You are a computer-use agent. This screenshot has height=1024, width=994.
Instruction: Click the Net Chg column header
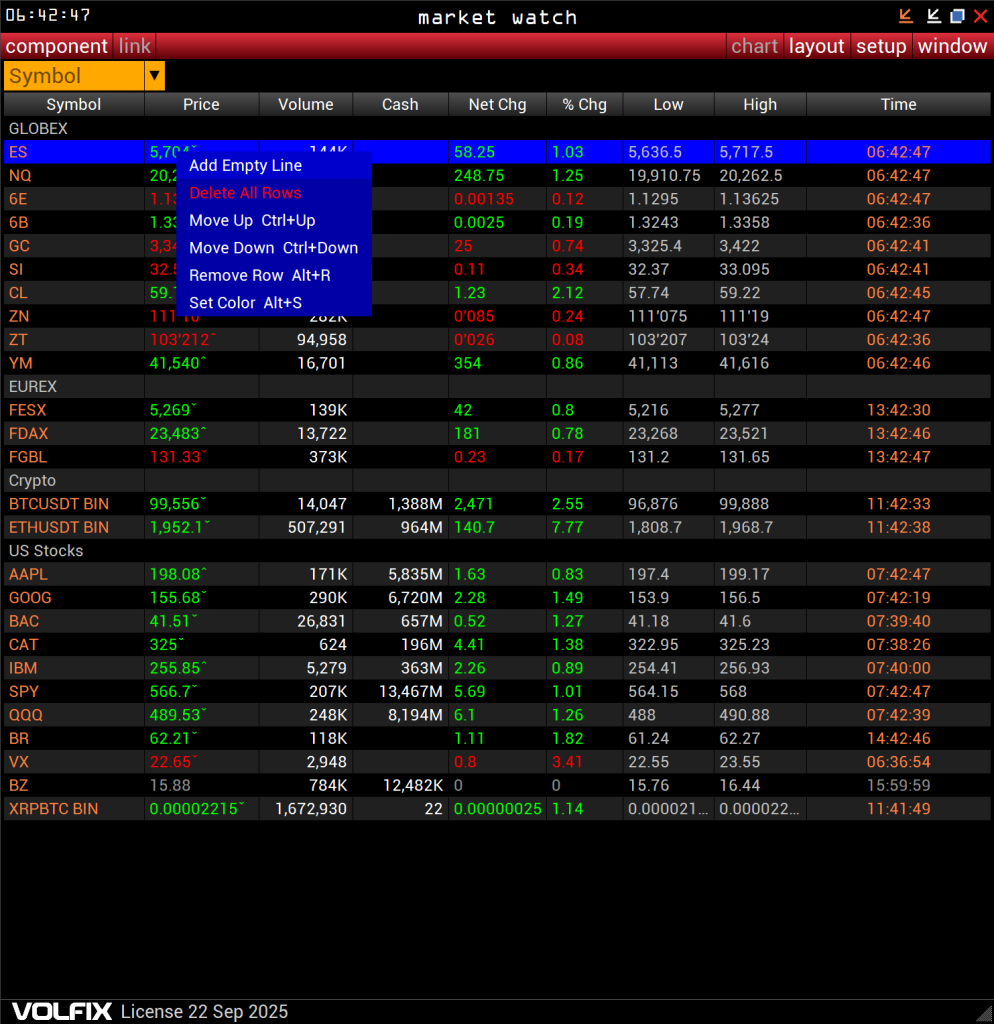[497, 104]
